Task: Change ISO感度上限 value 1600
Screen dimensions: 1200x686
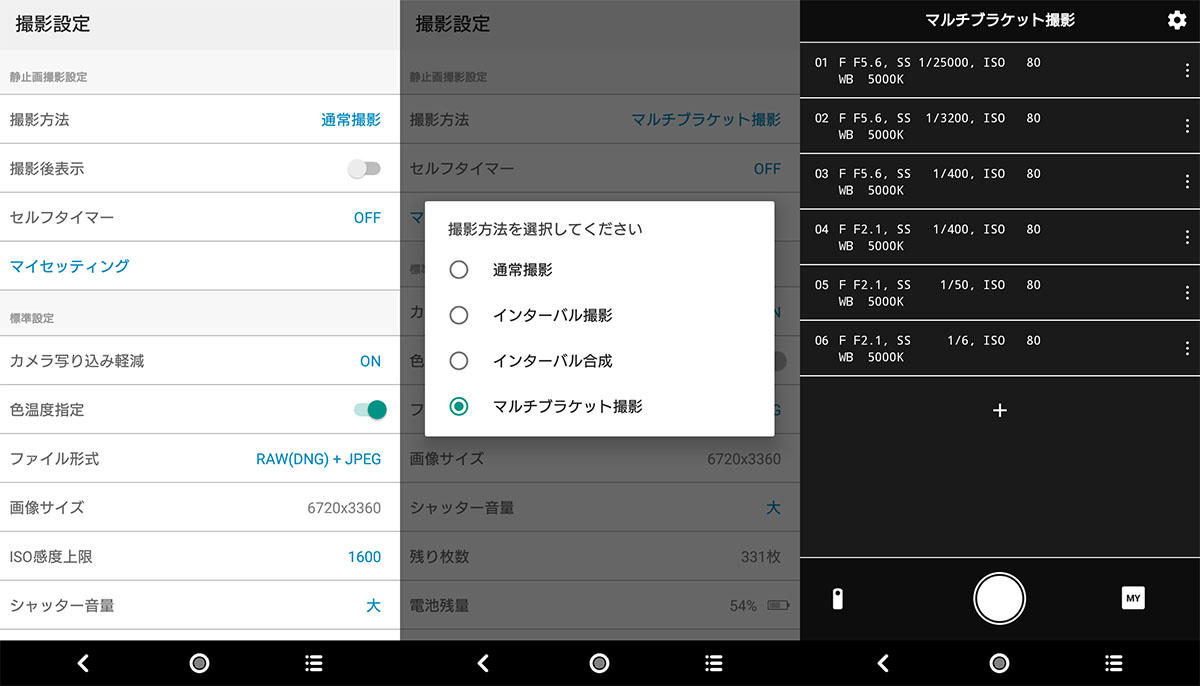Action: (200, 556)
